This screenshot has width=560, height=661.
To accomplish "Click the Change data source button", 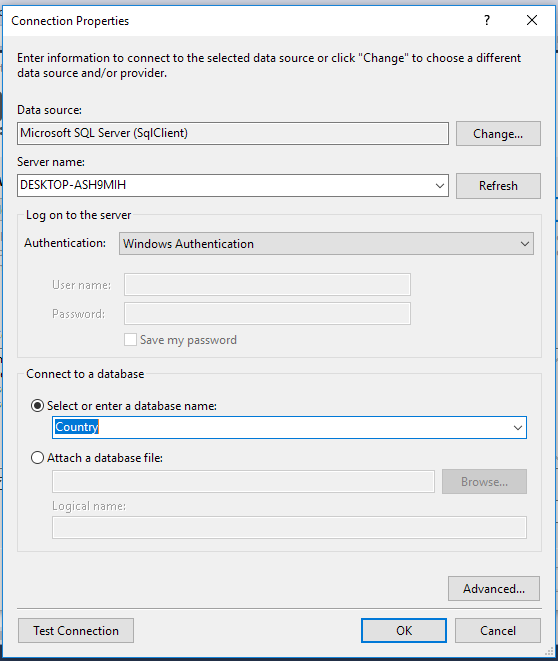I will click(x=498, y=134).
